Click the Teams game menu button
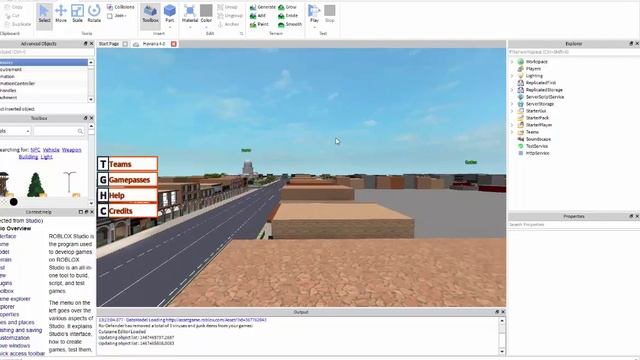 [127, 164]
